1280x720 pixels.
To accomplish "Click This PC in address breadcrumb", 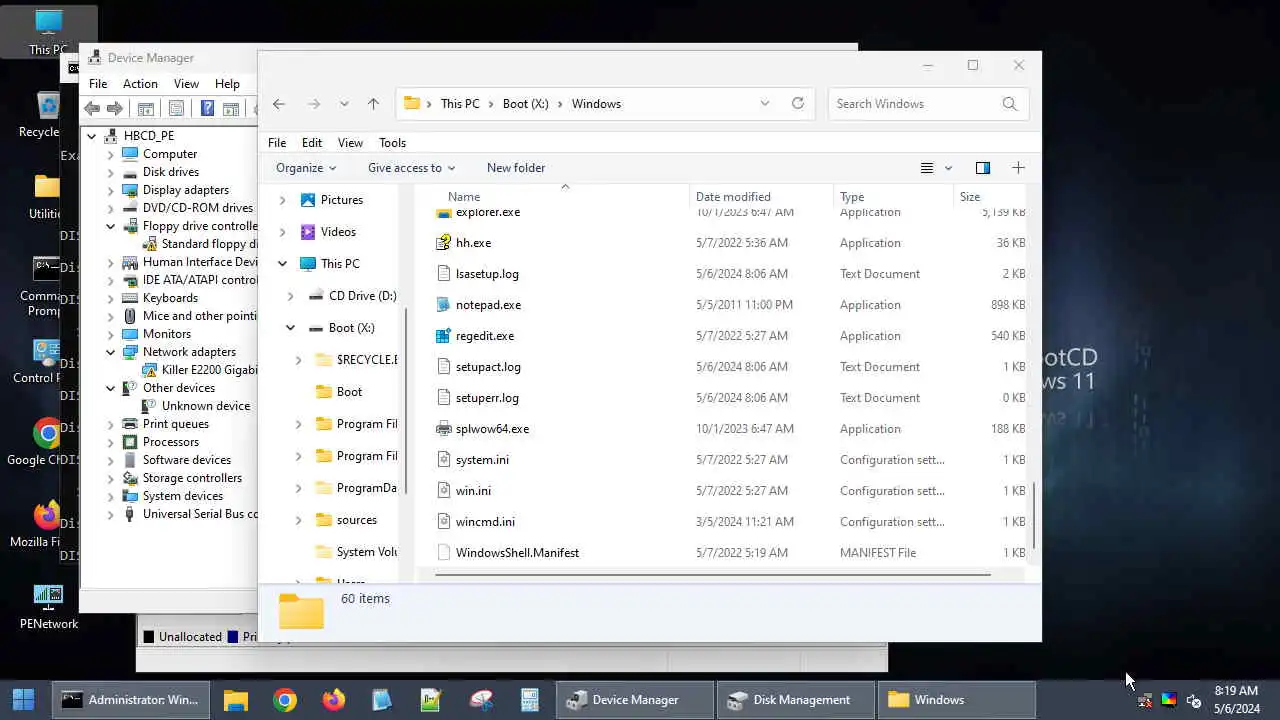I will [x=460, y=104].
